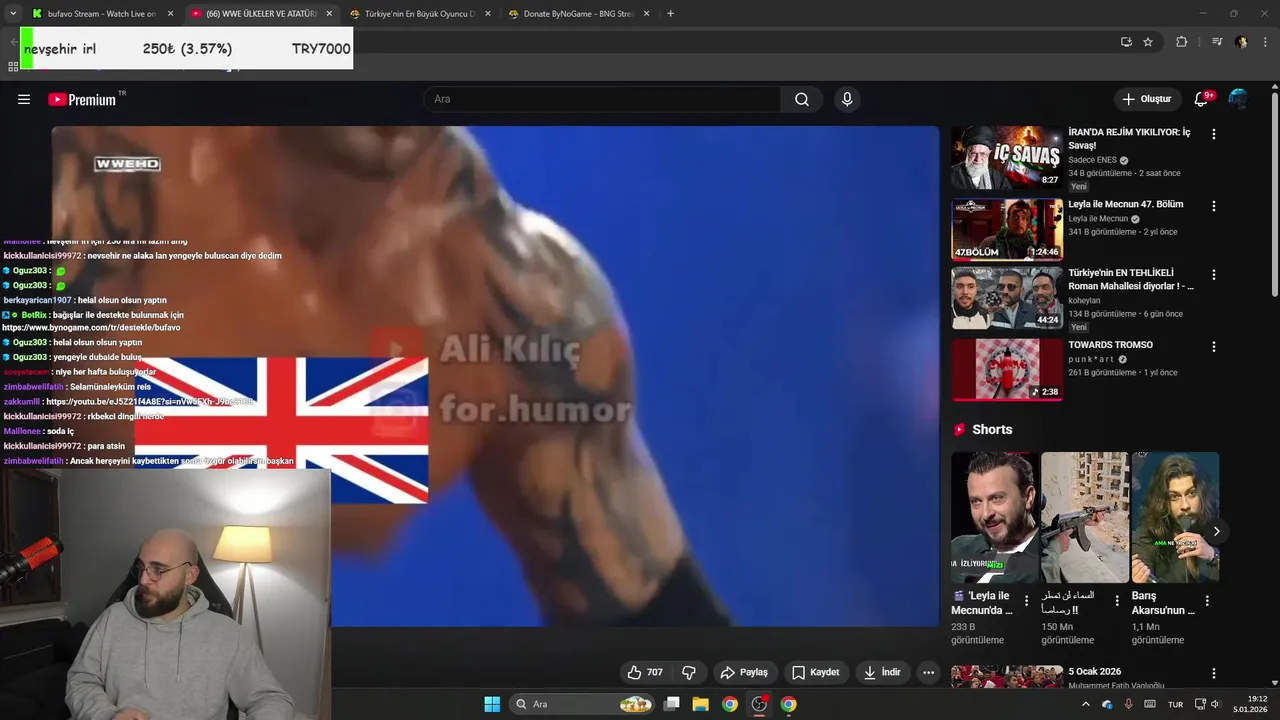Download the video with 'İndir'
The height and width of the screenshot is (720, 1280).
pyautogui.click(x=882, y=672)
